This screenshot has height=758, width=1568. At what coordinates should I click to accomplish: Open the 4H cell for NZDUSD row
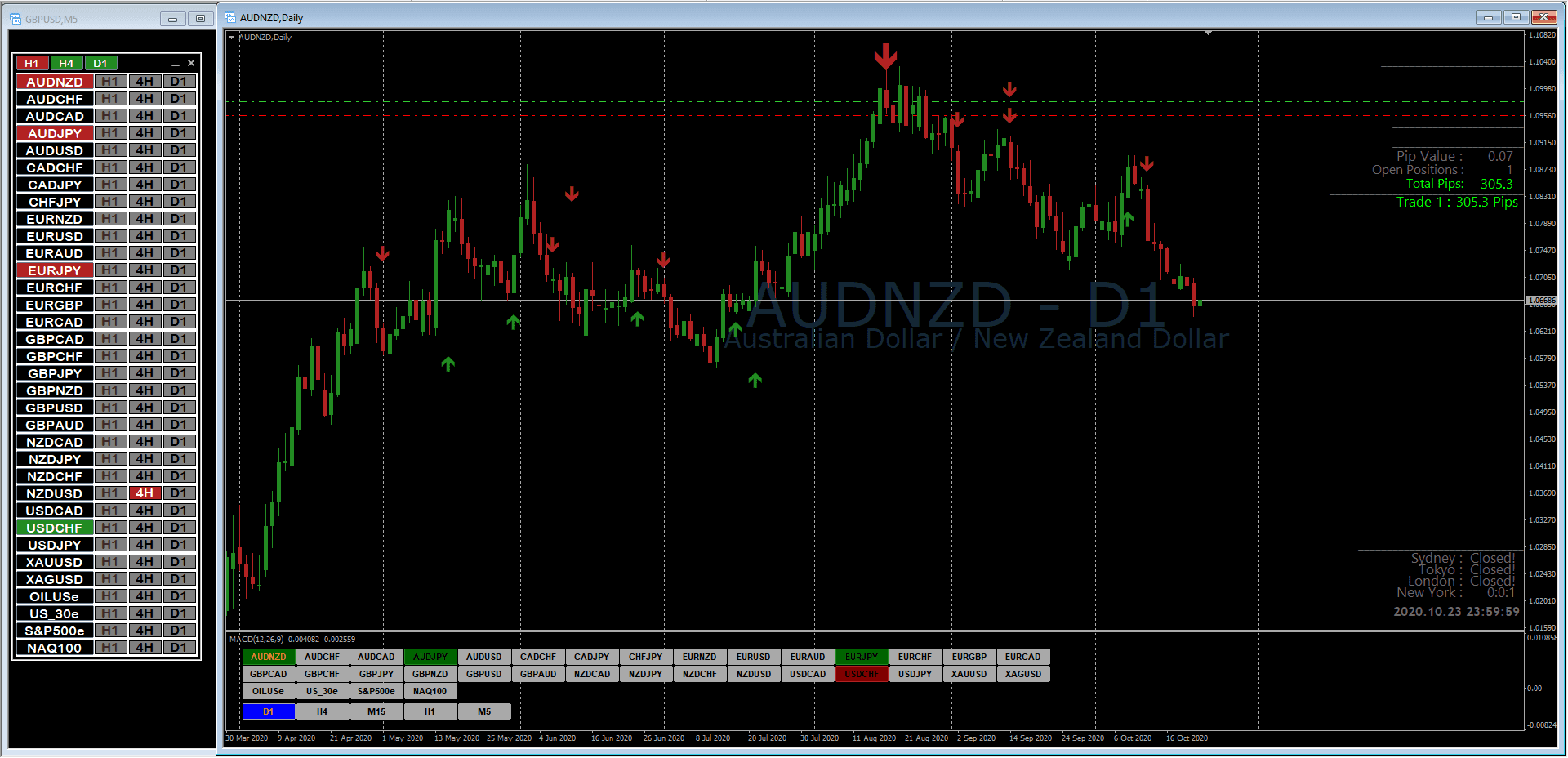point(145,493)
